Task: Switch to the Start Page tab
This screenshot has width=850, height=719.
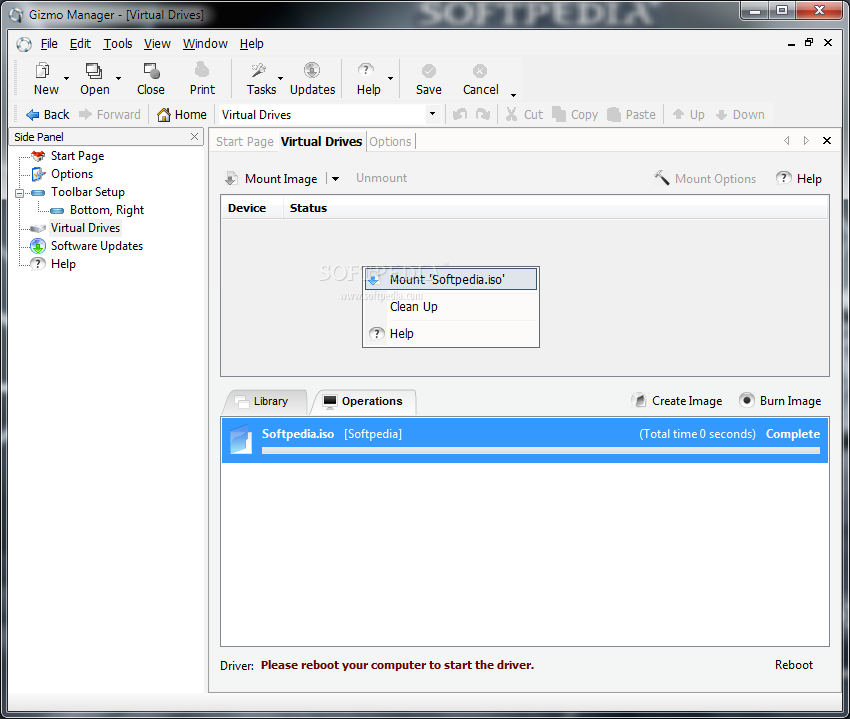Action: pyautogui.click(x=244, y=142)
